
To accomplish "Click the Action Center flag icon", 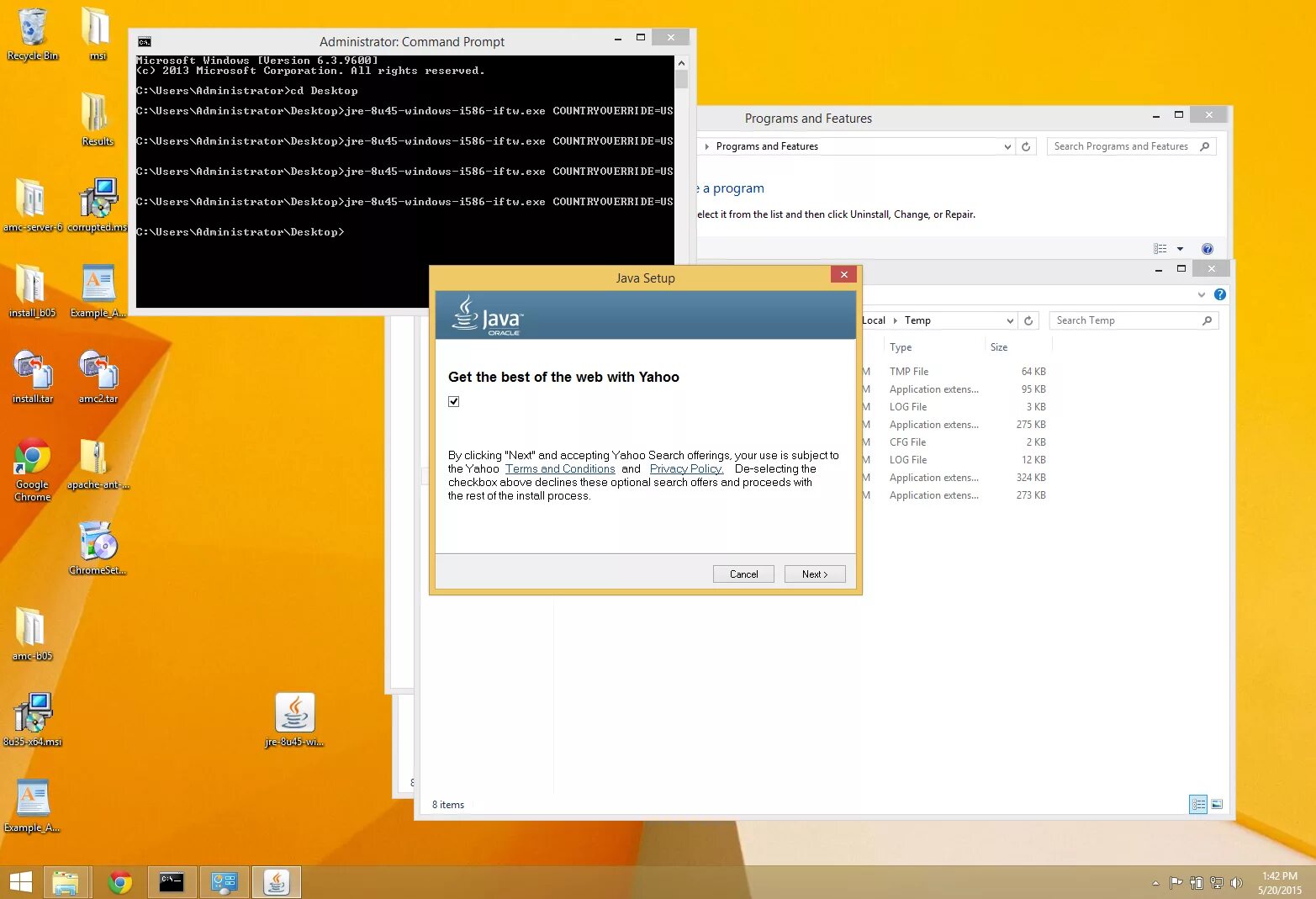I will click(1176, 883).
